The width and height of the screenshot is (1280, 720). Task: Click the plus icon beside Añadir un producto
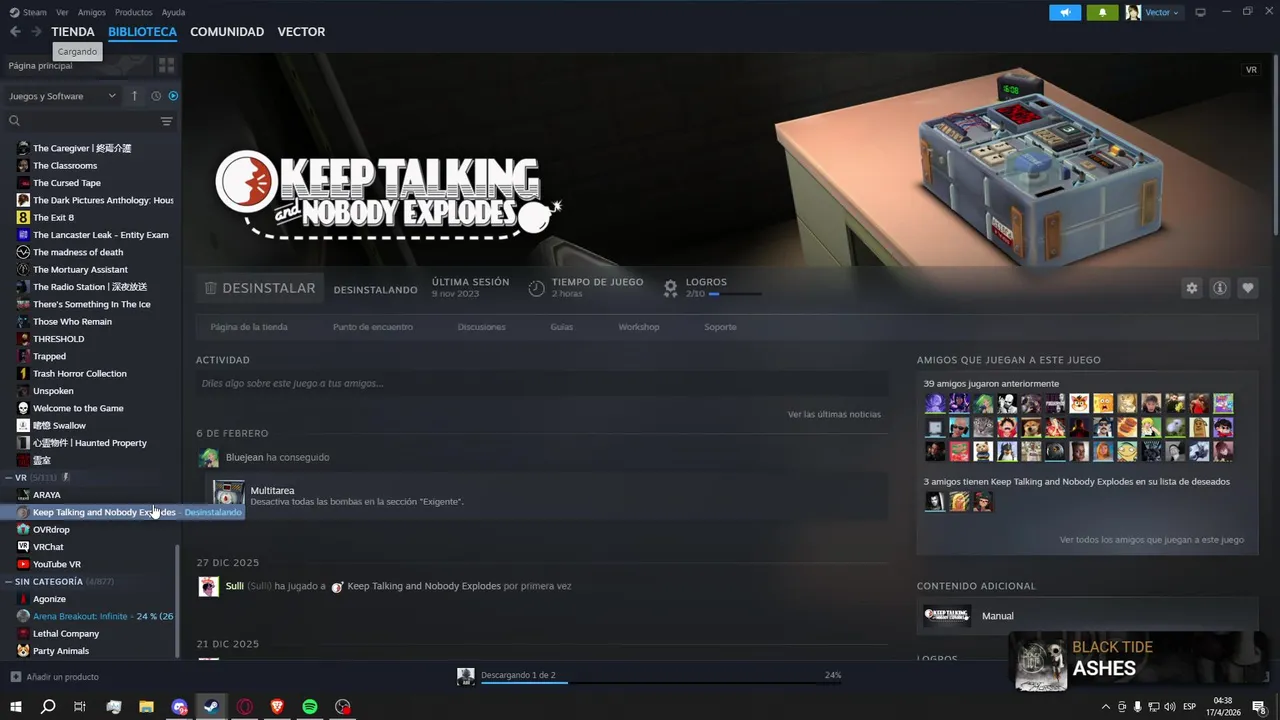pos(15,677)
